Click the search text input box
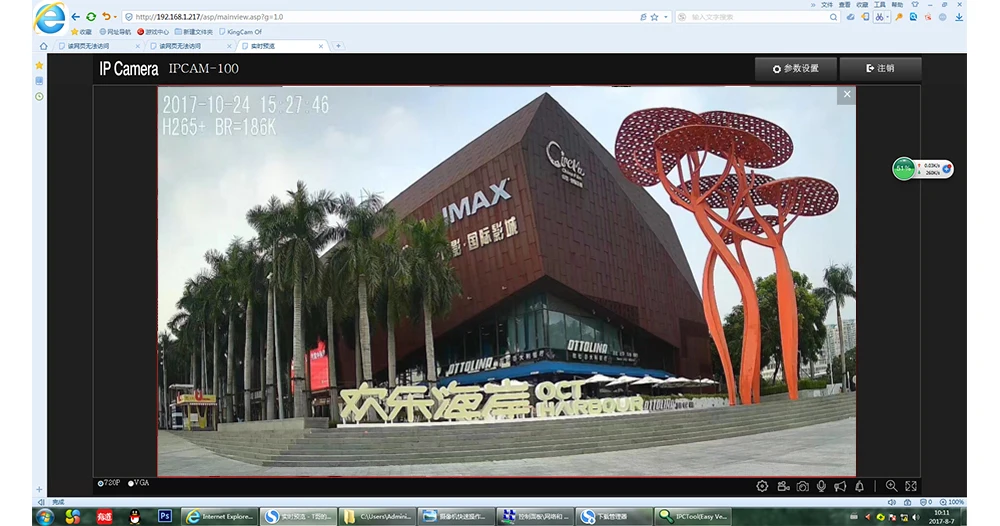The image size is (1000, 526). (756, 17)
